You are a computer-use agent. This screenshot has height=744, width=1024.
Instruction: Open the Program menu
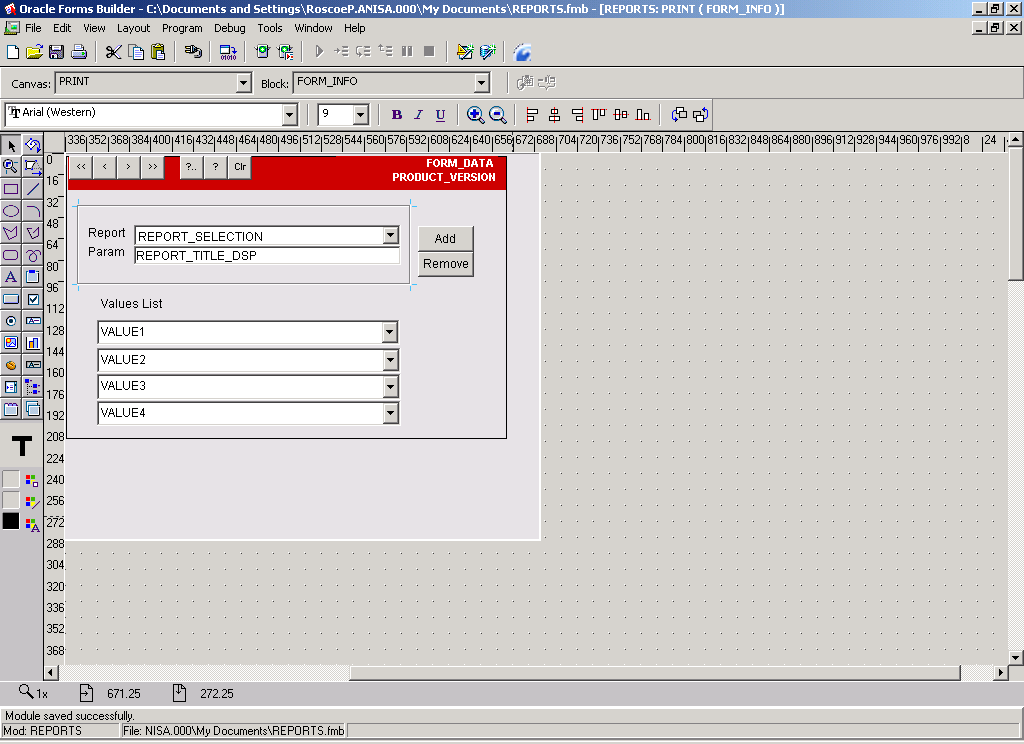click(182, 28)
